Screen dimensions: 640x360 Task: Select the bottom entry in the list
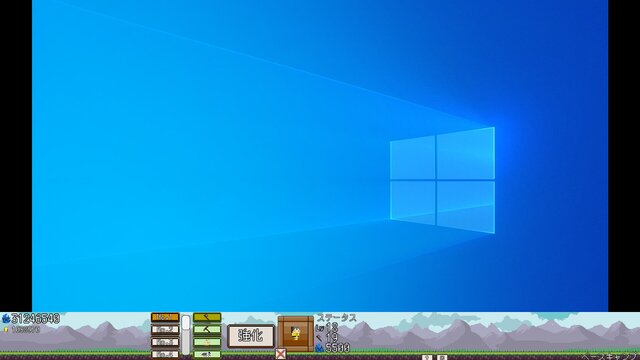pos(165,354)
